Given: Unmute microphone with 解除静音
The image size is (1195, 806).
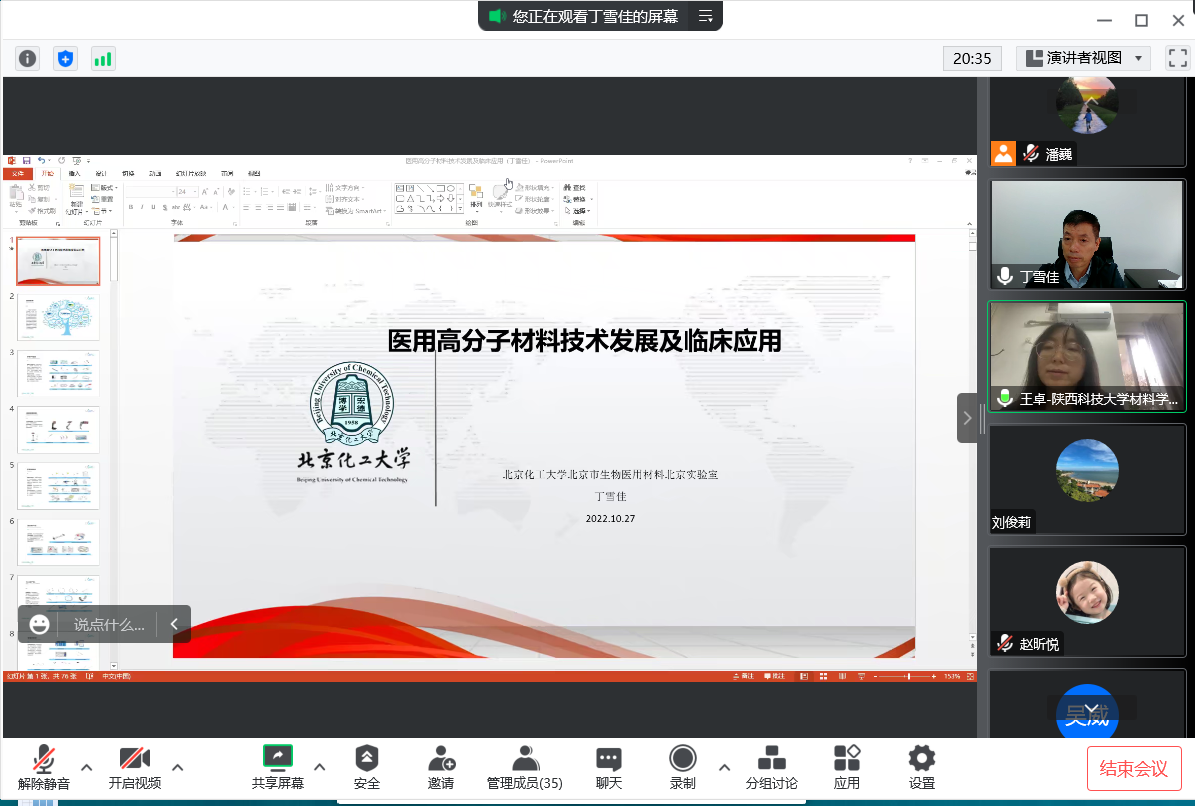Looking at the screenshot, I should click(44, 767).
